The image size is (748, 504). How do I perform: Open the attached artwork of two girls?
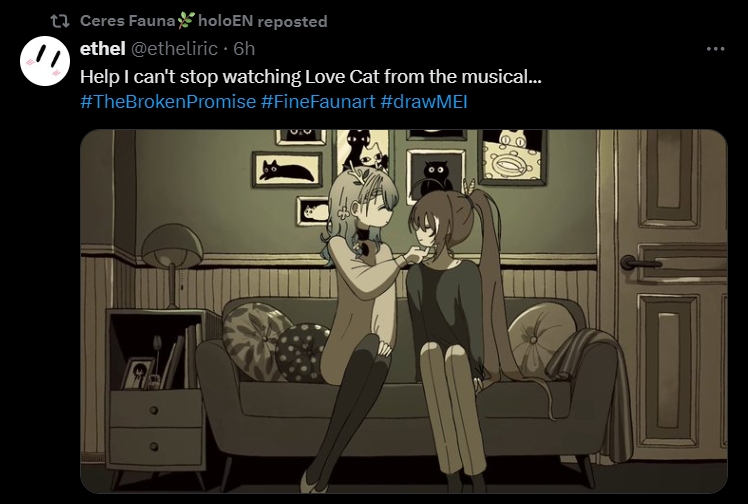(x=404, y=311)
